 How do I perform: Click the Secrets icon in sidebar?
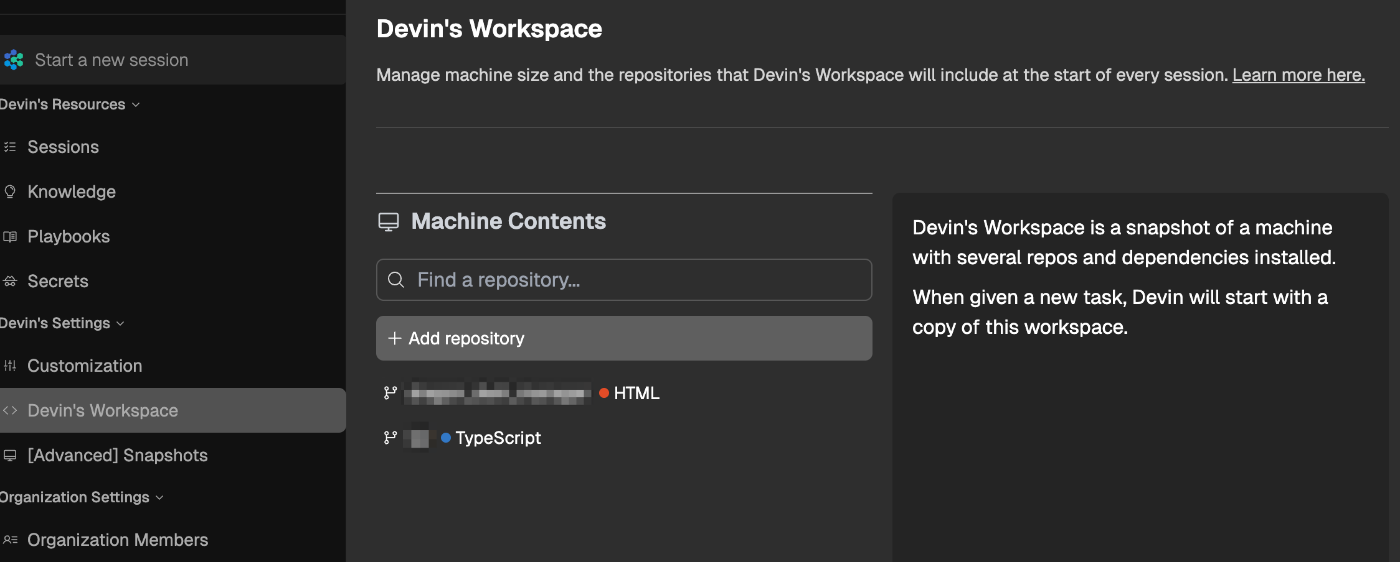tap(10, 282)
